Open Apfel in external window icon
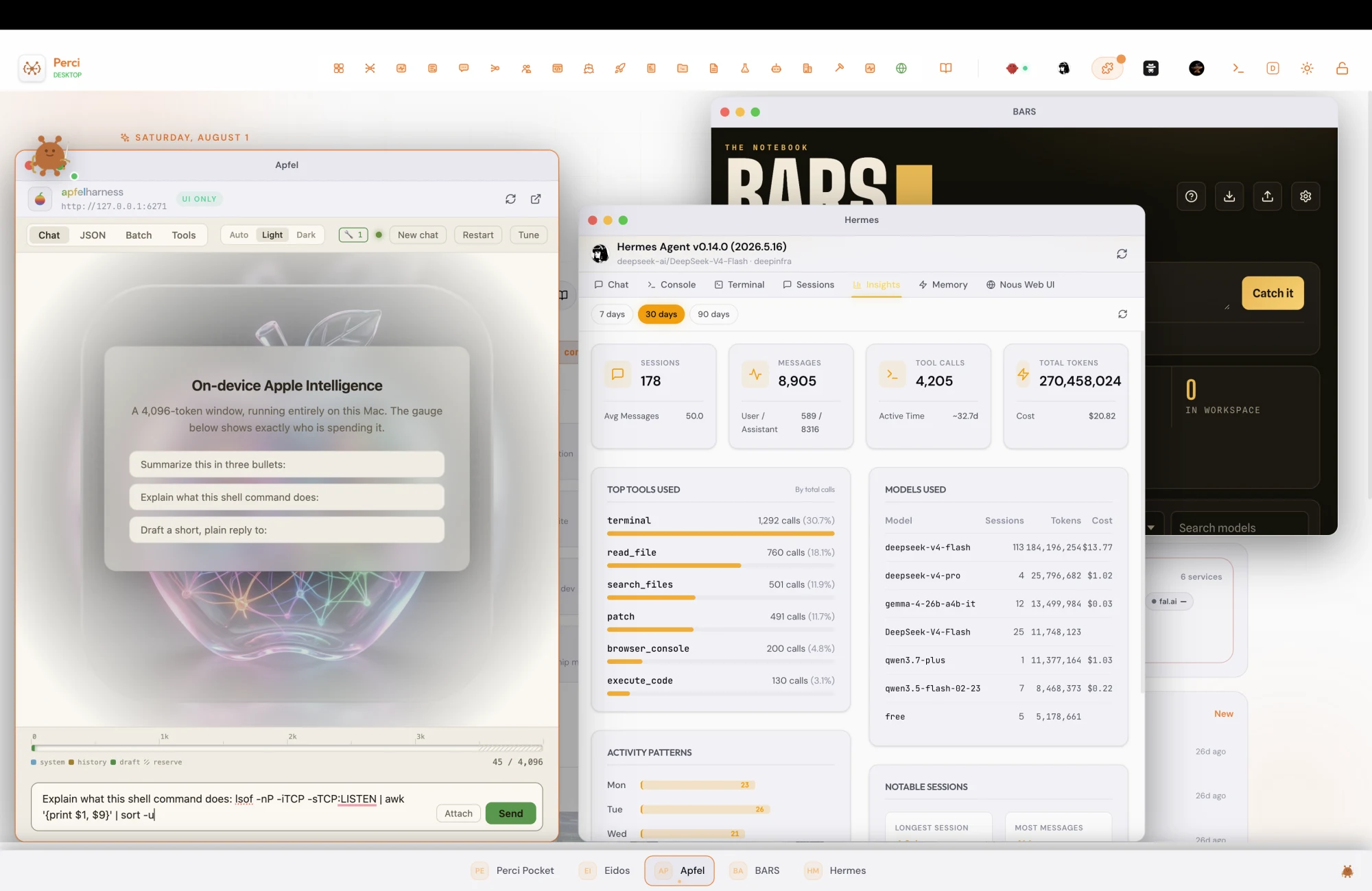 coord(536,199)
